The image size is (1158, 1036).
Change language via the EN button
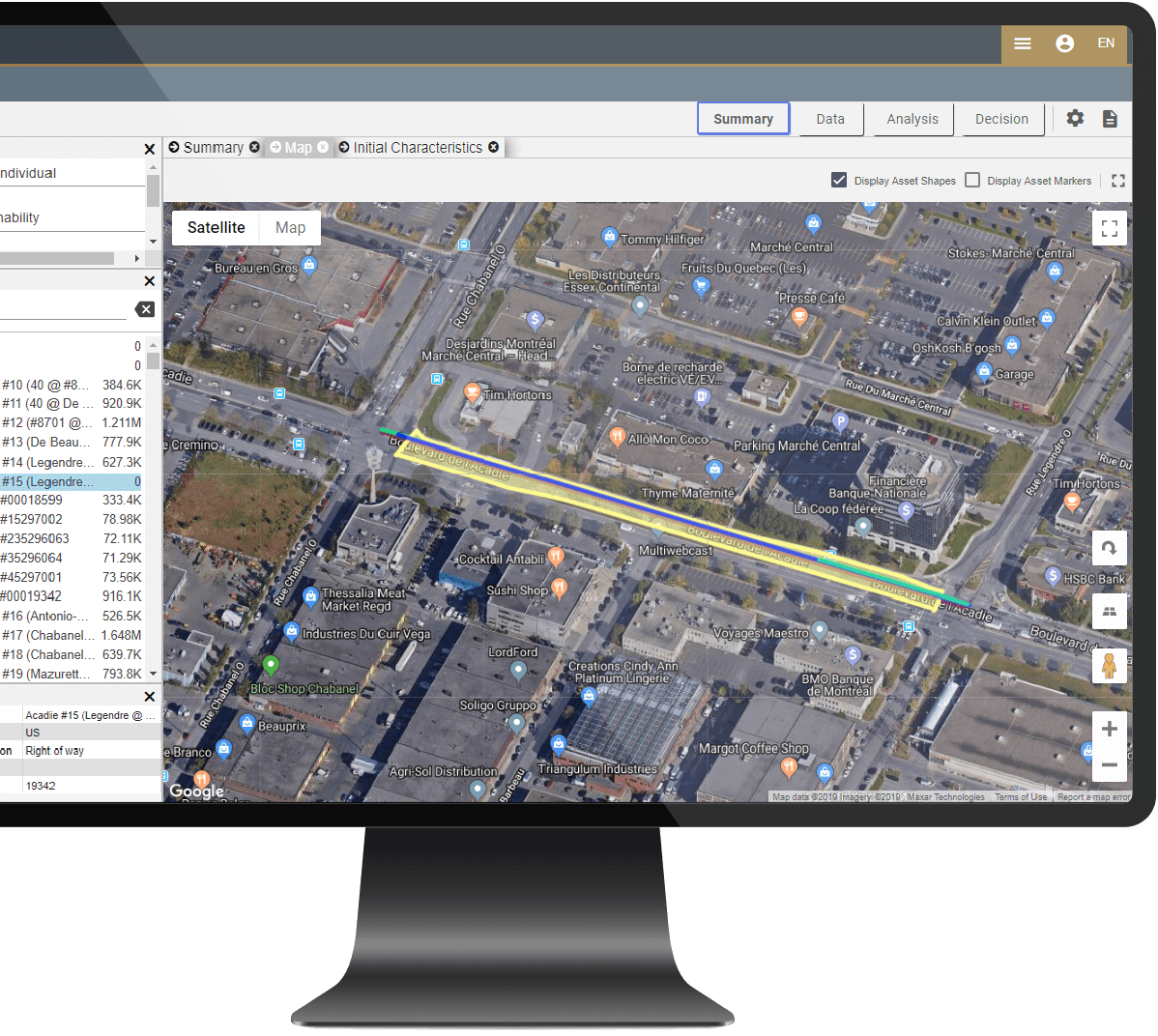click(1106, 43)
